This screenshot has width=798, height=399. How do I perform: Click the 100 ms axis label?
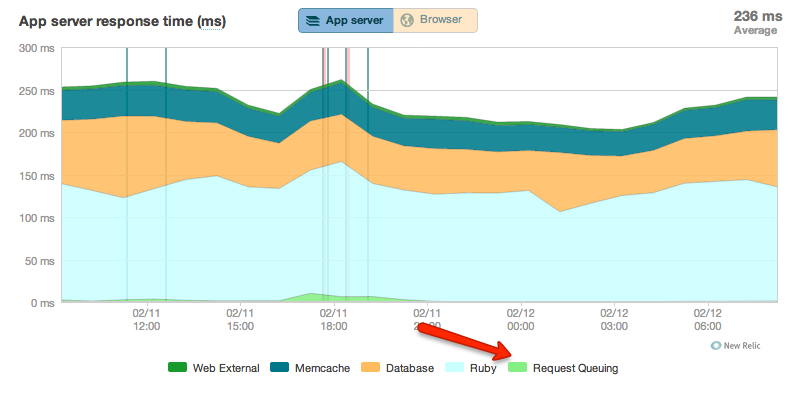click(36, 218)
